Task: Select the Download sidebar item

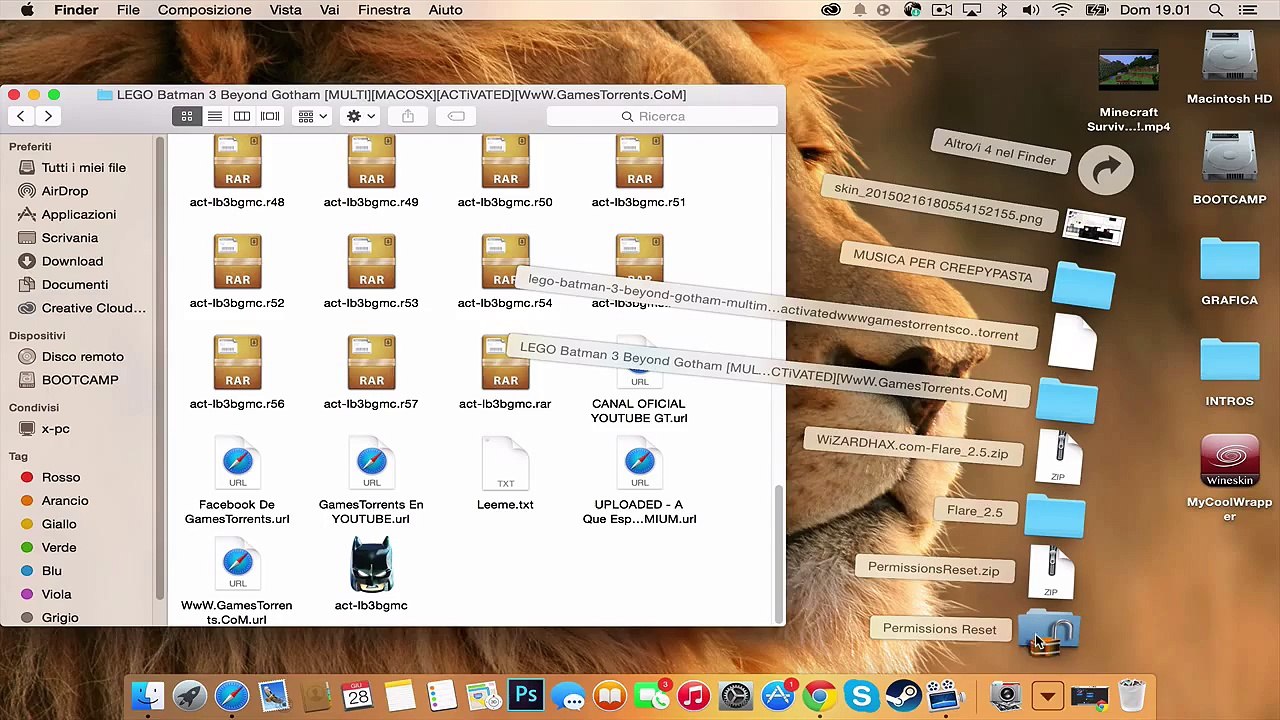Action: click(x=72, y=261)
